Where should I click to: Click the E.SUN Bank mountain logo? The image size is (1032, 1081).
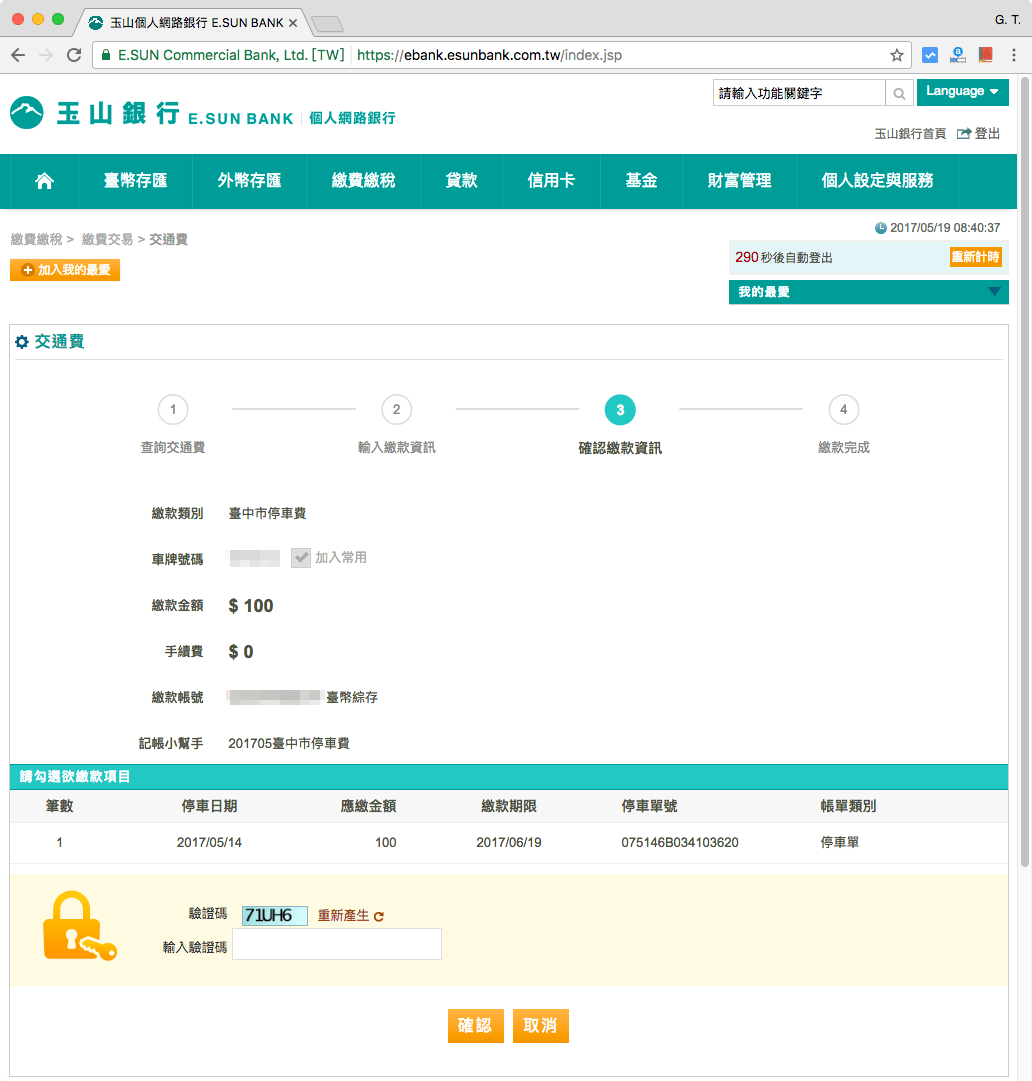27,113
